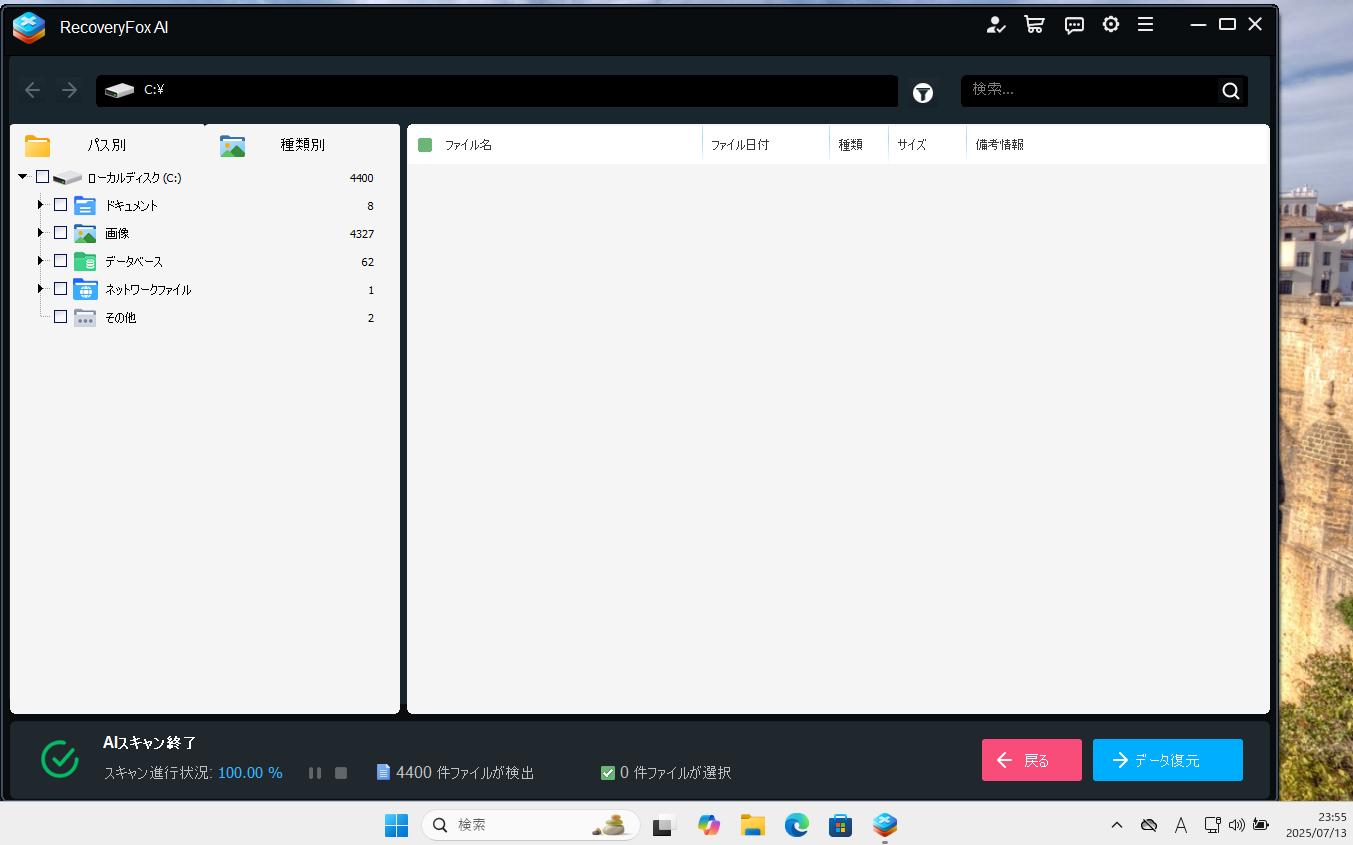The image size is (1353, 845).
Task: Check the その他 checkbox
Action: (60, 317)
